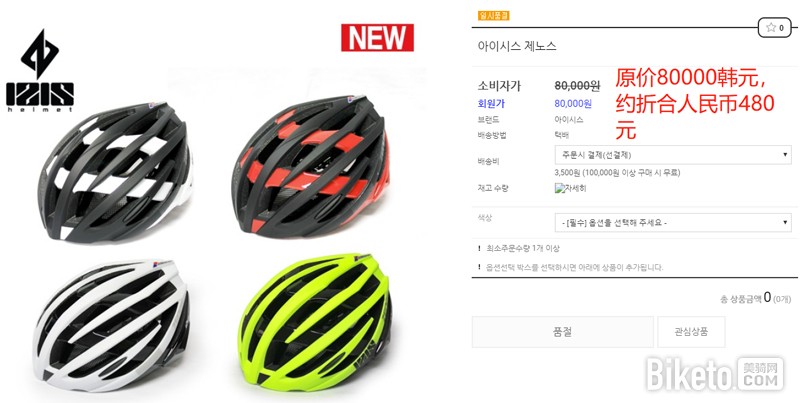The image size is (800, 403).
Task: Select the white helmet image
Action: pyautogui.click(x=111, y=326)
